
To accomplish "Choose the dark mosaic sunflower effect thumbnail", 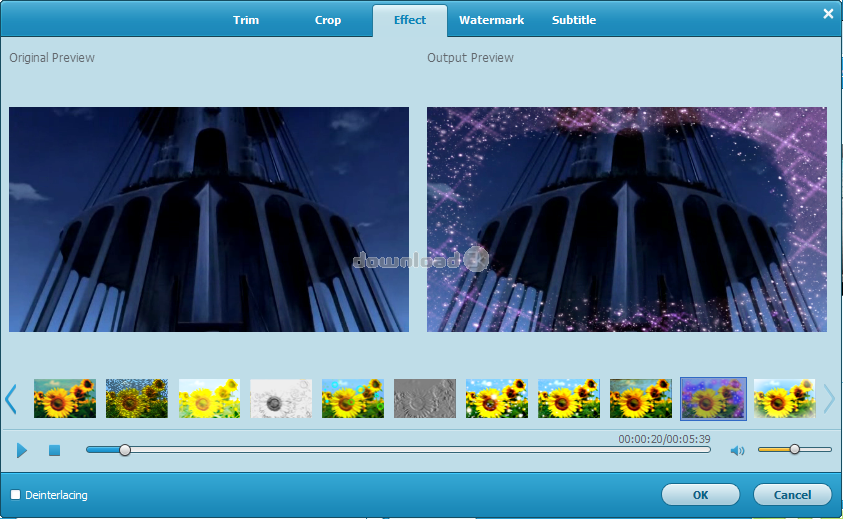I will tap(137, 399).
